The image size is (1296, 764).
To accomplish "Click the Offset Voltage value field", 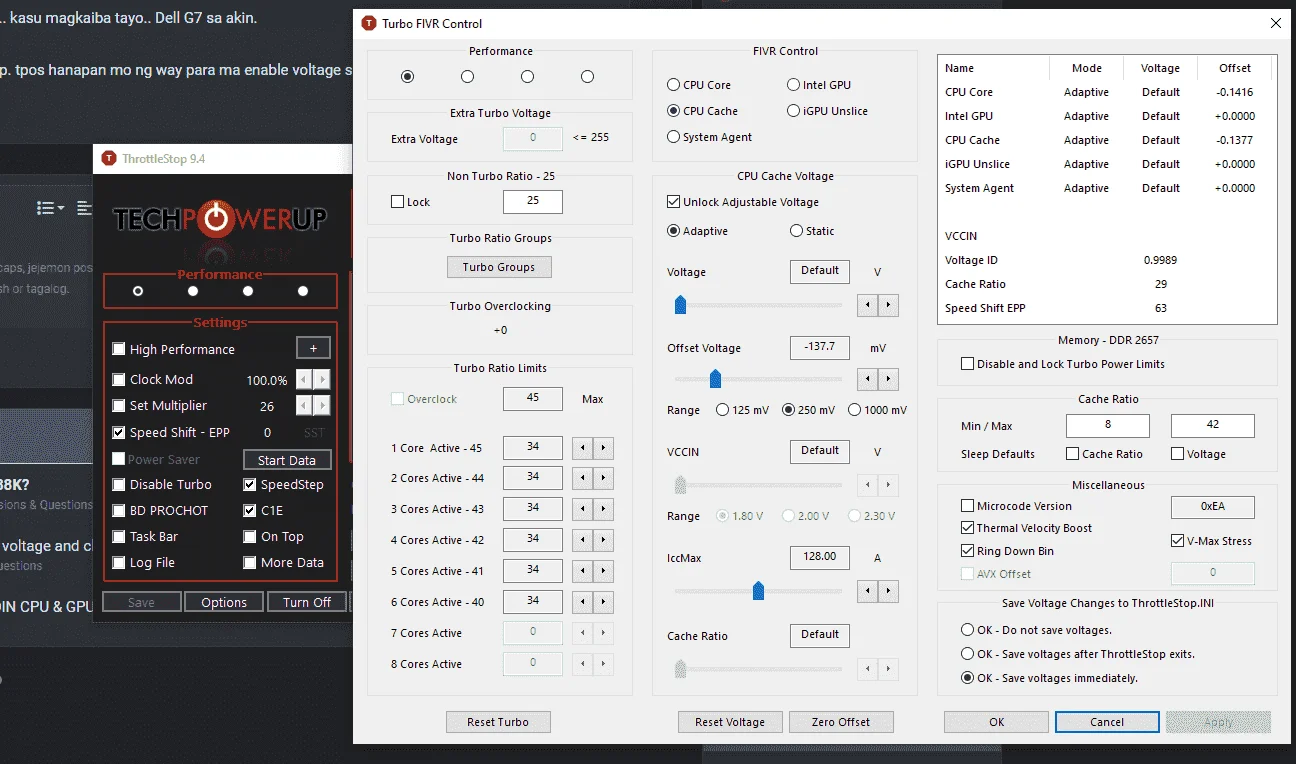I will pyautogui.click(x=820, y=348).
